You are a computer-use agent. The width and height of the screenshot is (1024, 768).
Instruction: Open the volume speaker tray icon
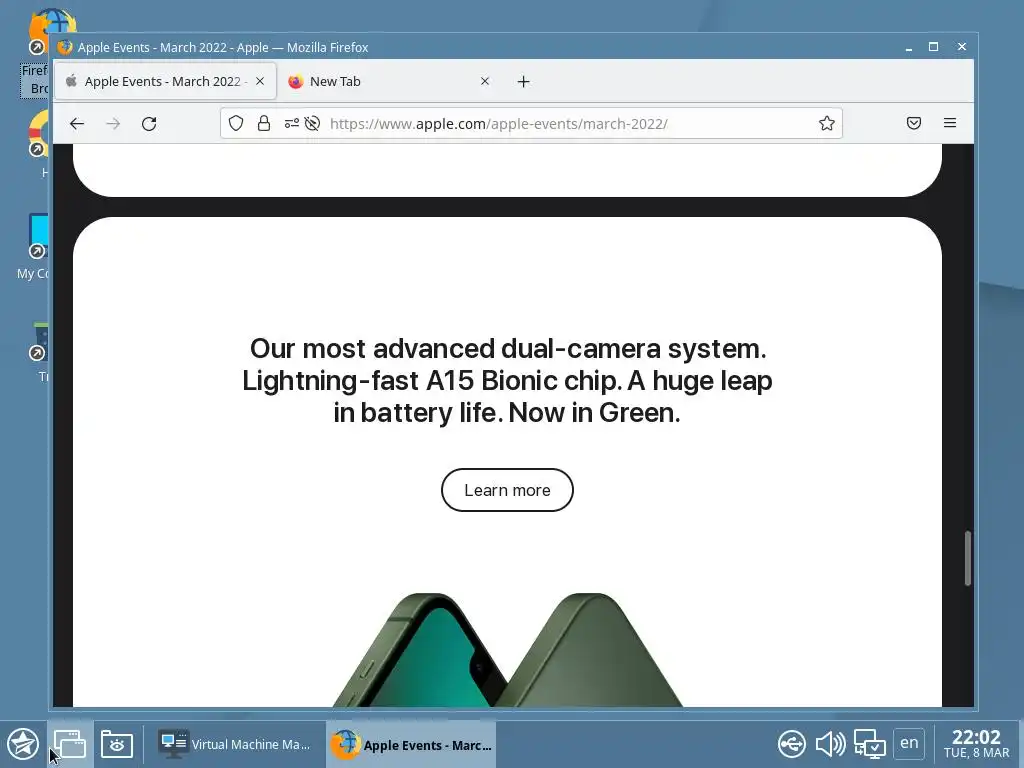pos(830,744)
